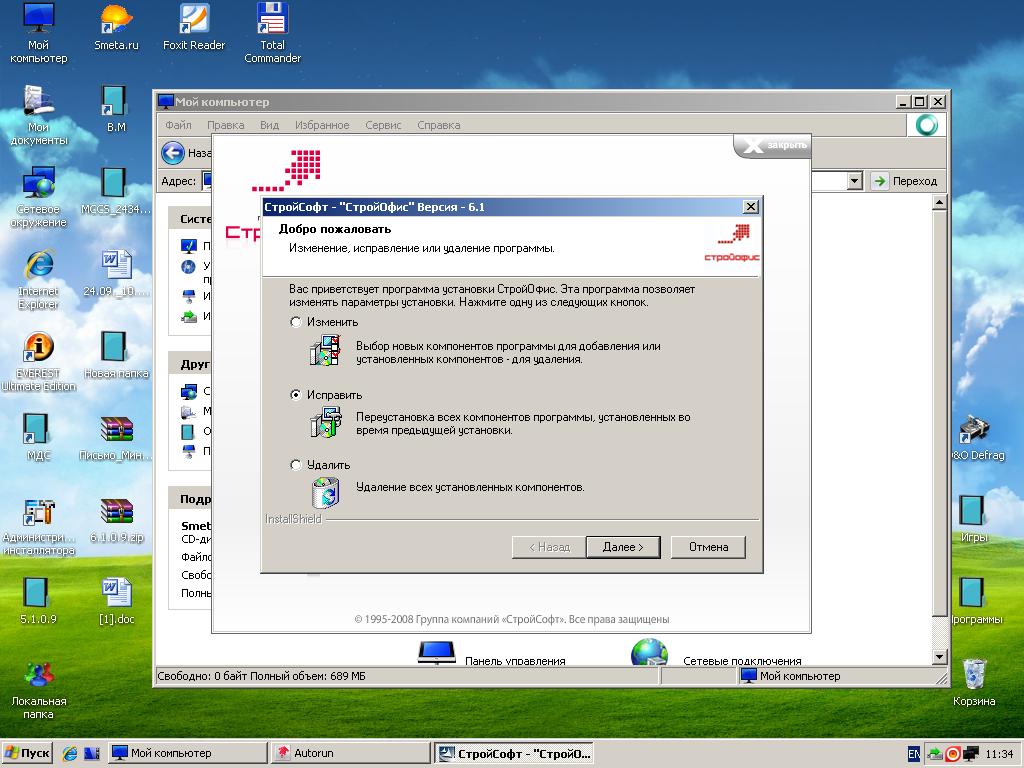Click the Далее button in the installer
The image size is (1024, 768).
coord(623,547)
